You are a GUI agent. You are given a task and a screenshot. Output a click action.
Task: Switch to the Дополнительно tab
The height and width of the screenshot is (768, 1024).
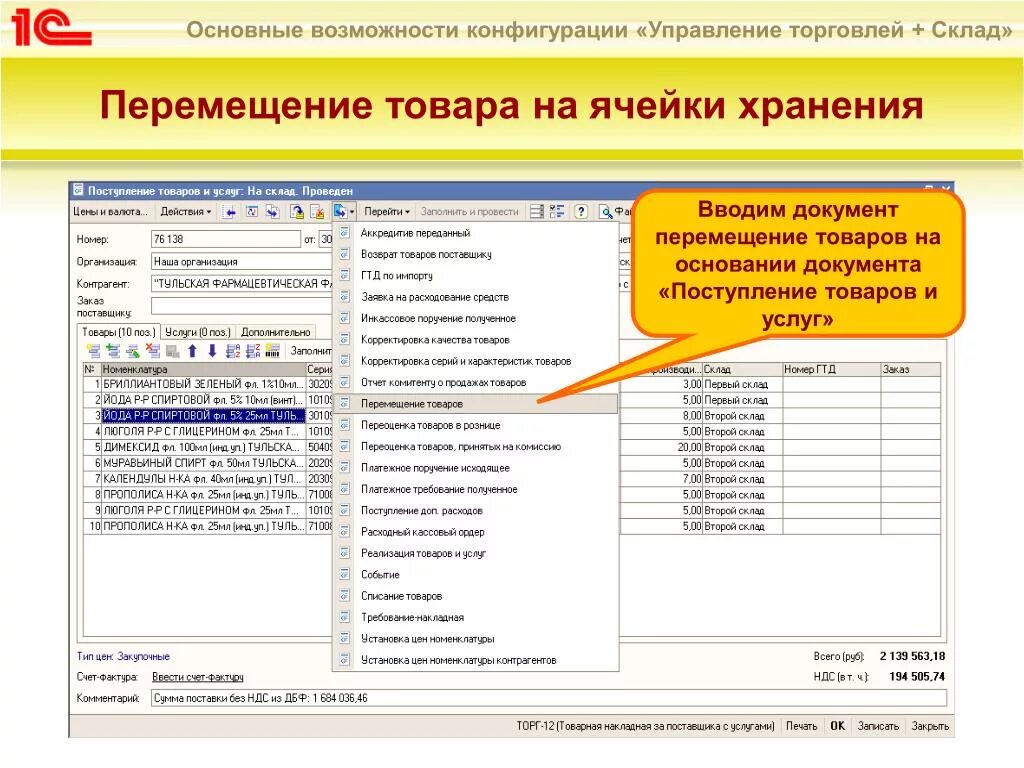[276, 332]
